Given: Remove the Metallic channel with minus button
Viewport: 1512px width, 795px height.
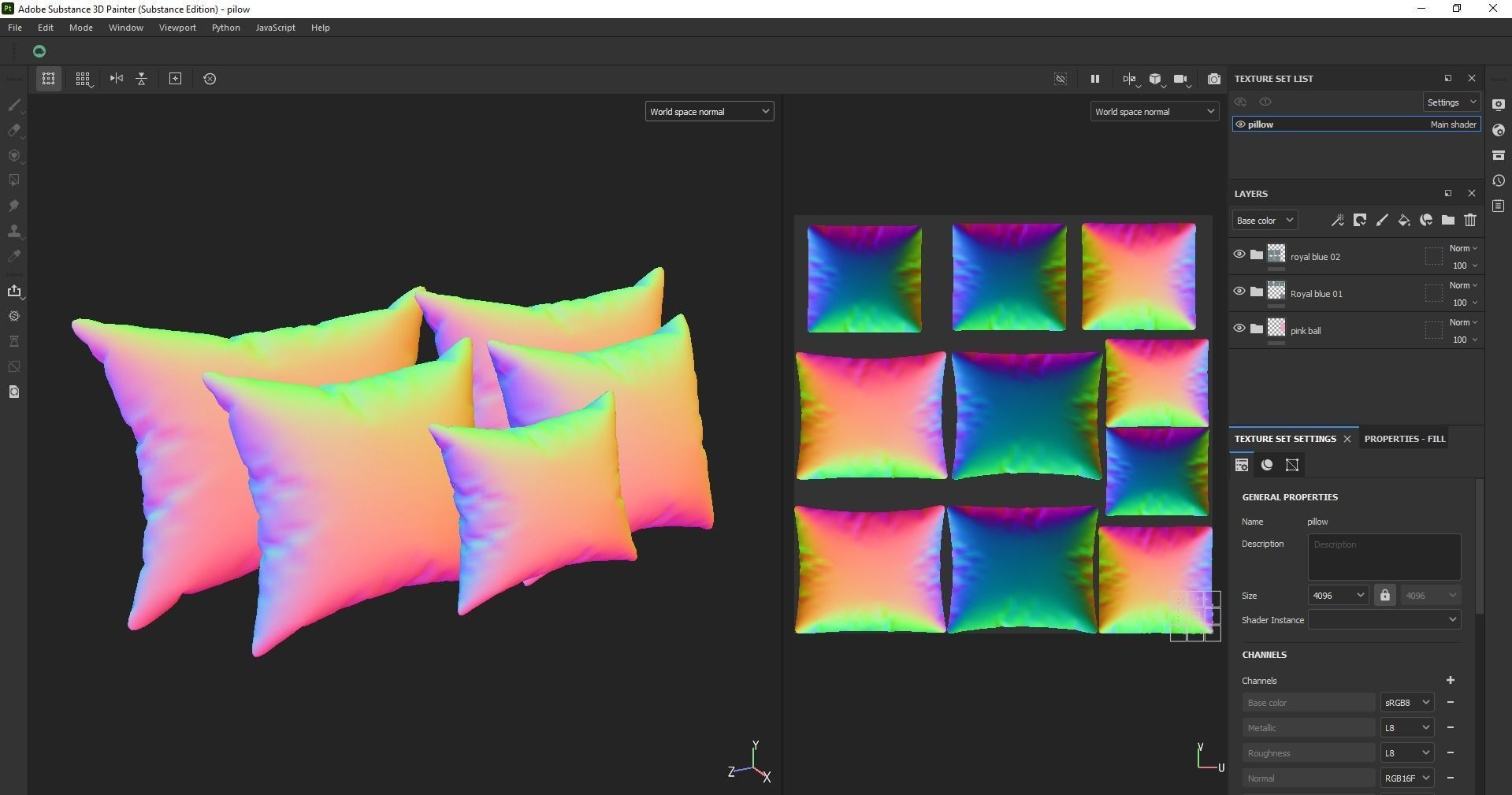Looking at the screenshot, I should click(x=1450, y=727).
